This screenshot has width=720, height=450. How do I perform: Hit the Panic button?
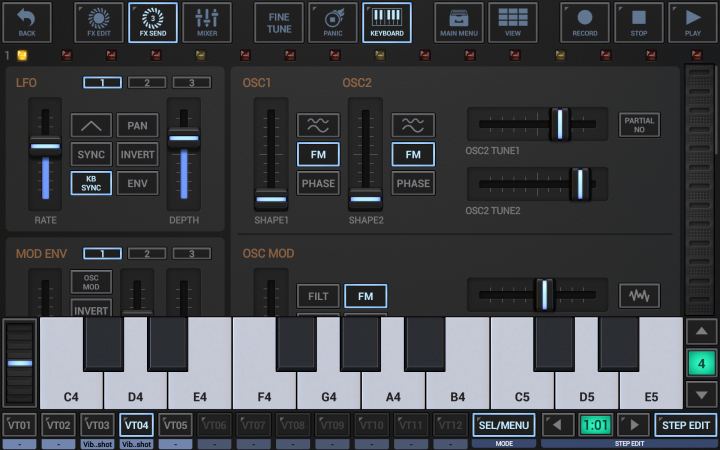point(333,22)
